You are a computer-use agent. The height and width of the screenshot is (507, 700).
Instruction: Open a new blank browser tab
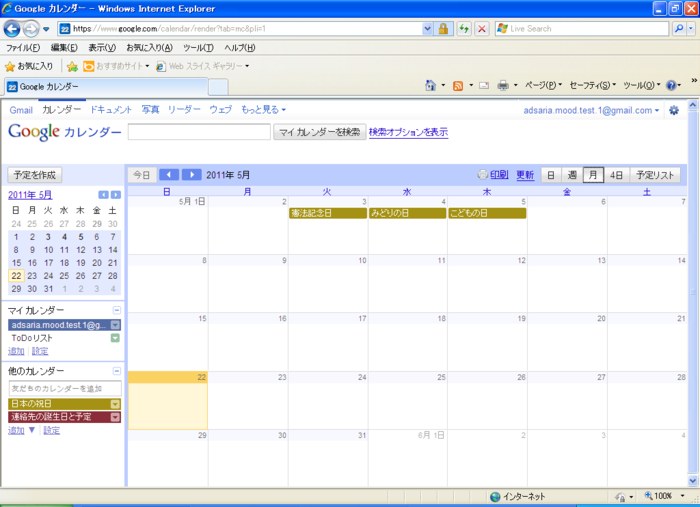click(x=218, y=87)
